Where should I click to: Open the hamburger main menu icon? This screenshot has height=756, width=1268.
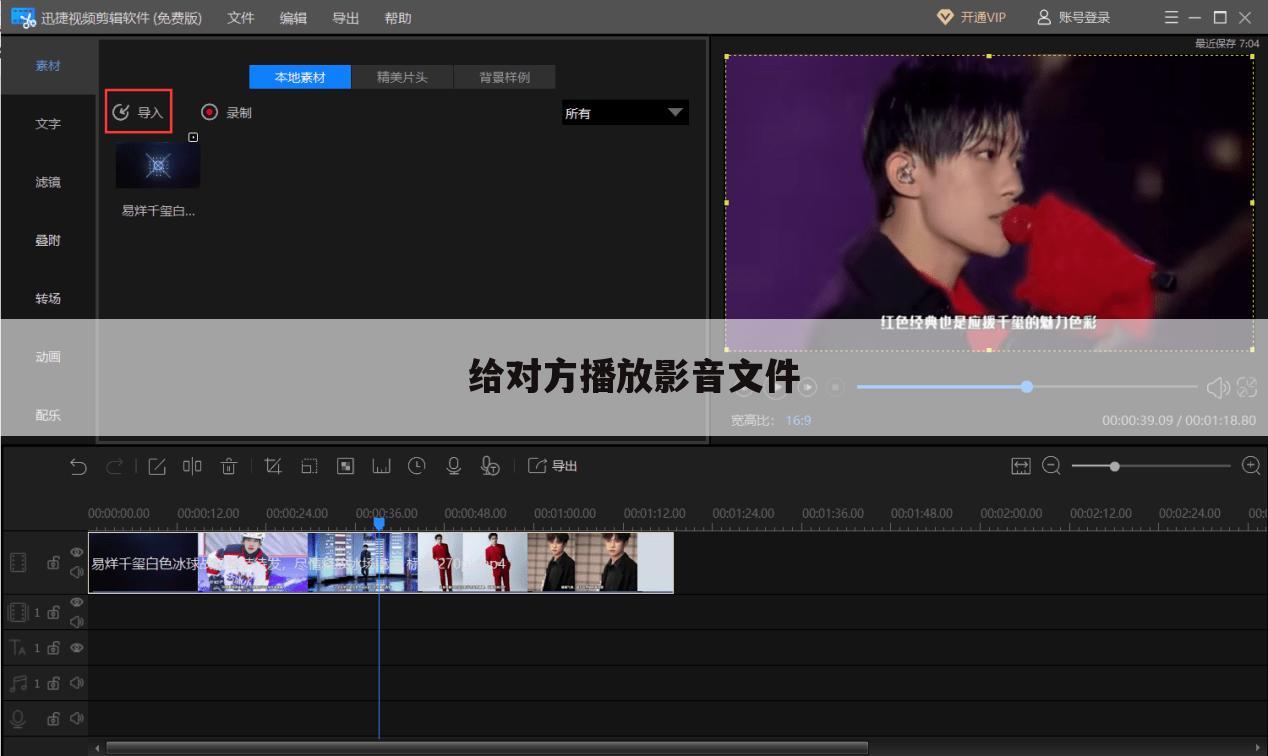(x=1172, y=17)
